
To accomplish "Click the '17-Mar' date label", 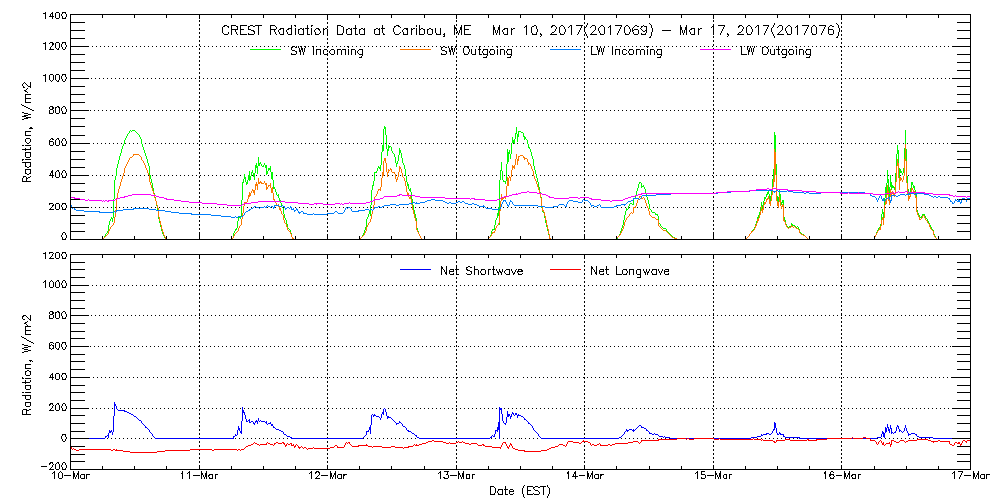I will click(968, 477).
